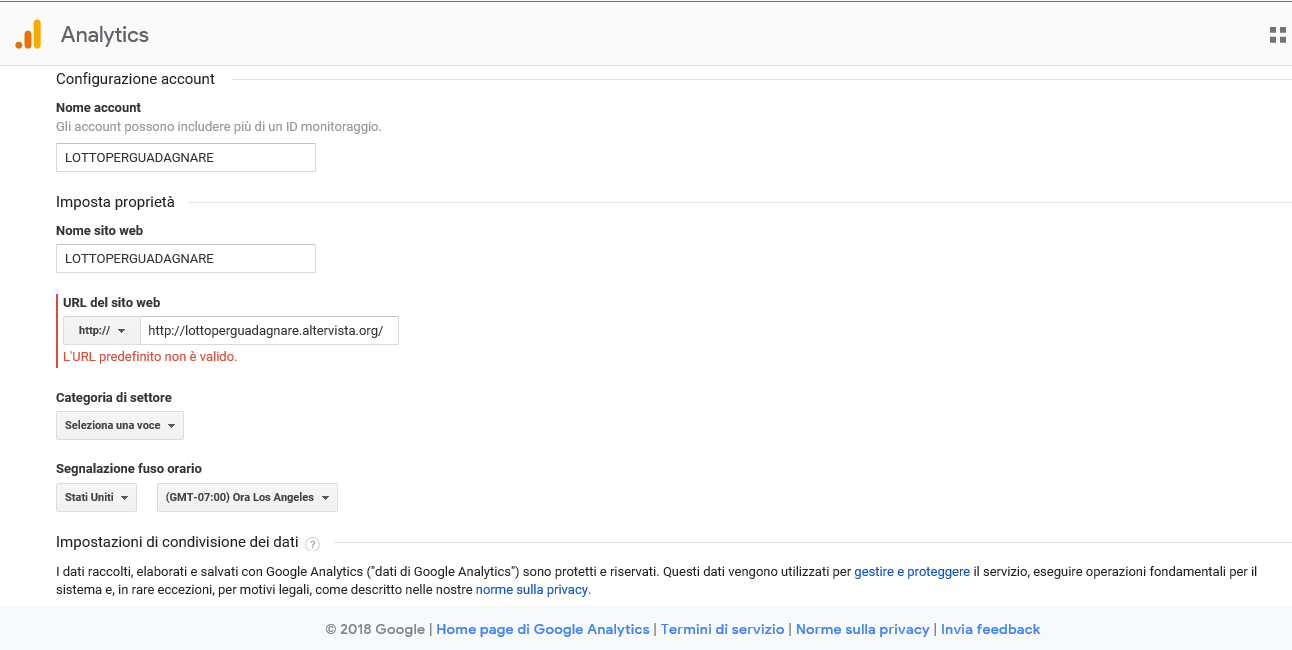Open the Seleziona una voce category dropdown
The width and height of the screenshot is (1292, 650).
120,425
